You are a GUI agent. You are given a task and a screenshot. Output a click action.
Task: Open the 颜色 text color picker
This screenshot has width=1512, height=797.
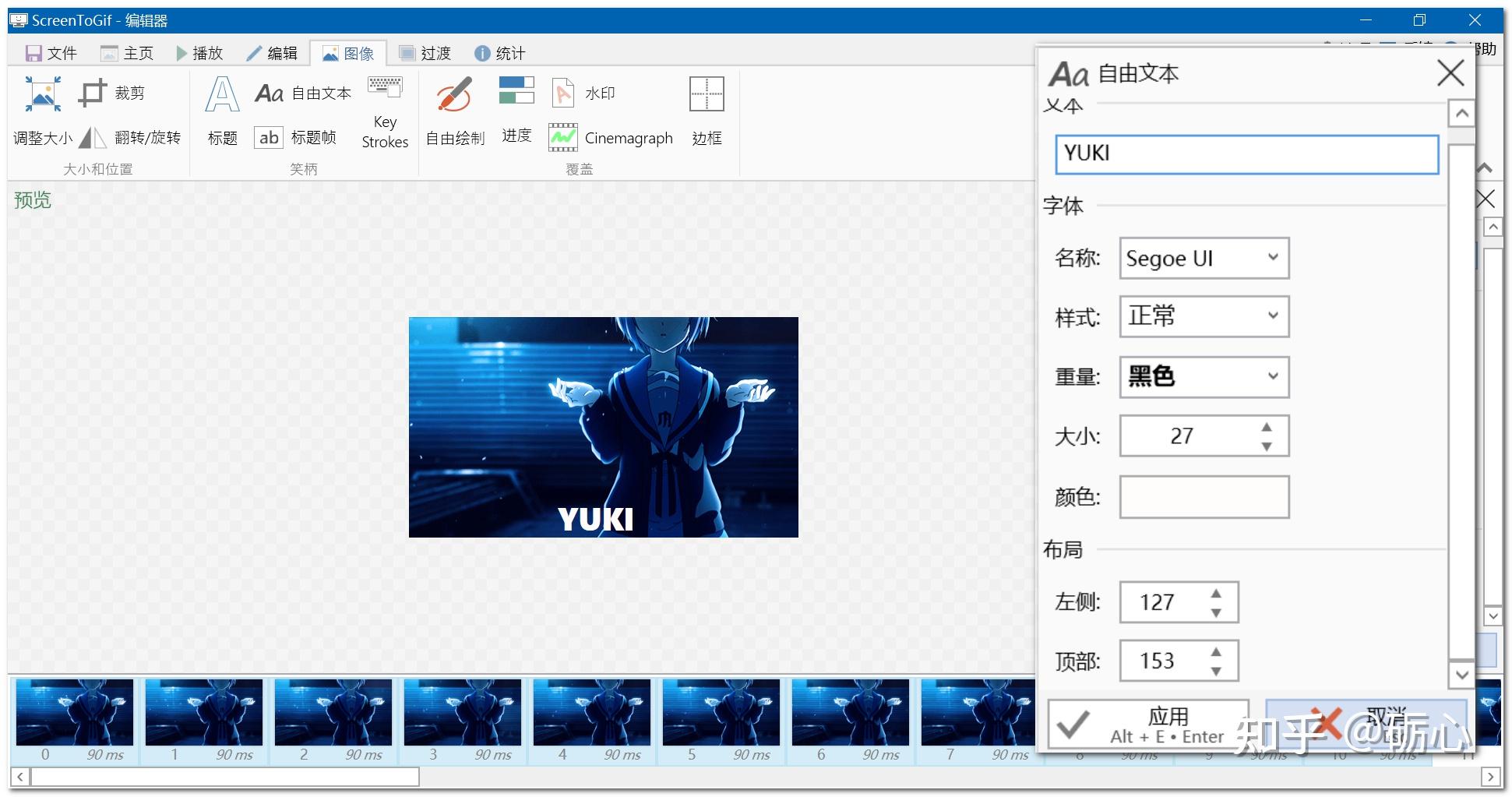(x=1204, y=496)
